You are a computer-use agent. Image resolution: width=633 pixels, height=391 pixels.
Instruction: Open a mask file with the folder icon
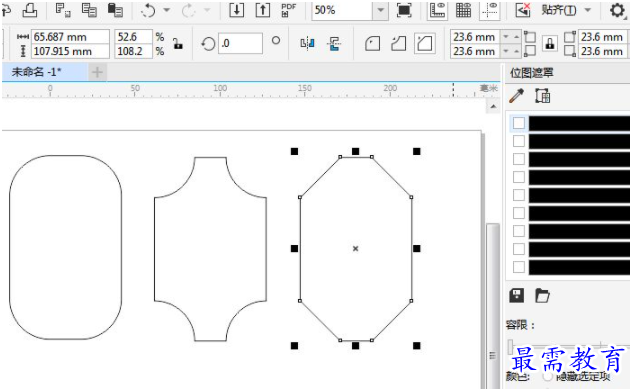542,295
